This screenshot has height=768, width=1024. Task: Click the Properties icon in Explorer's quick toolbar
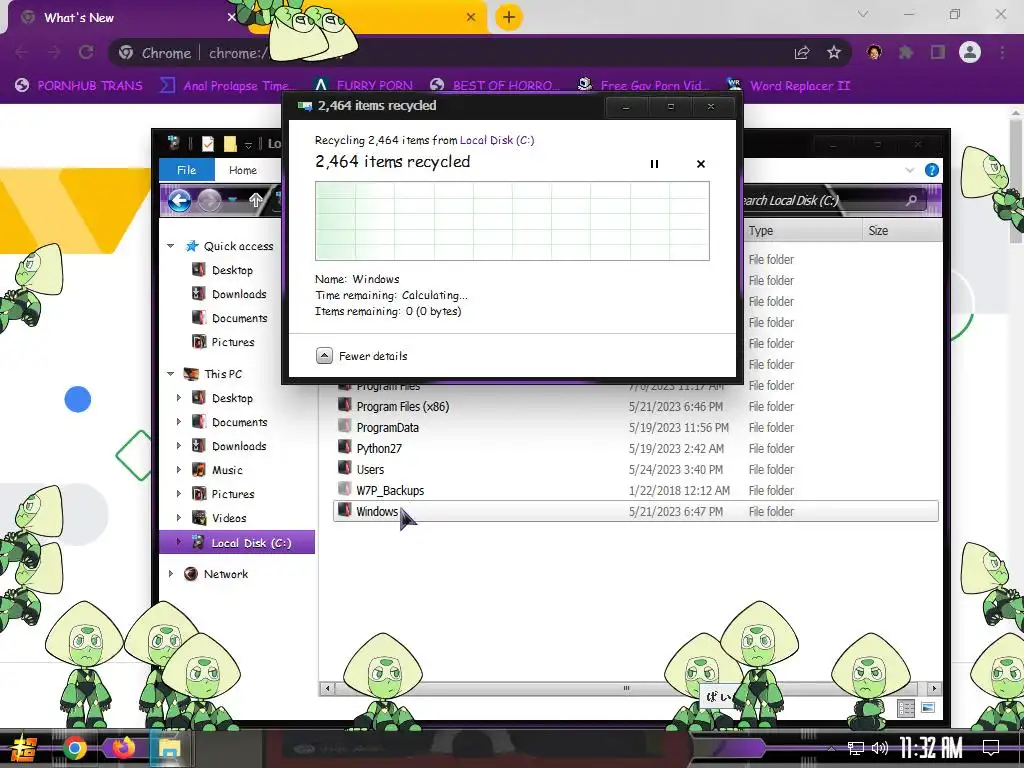[x=208, y=144]
